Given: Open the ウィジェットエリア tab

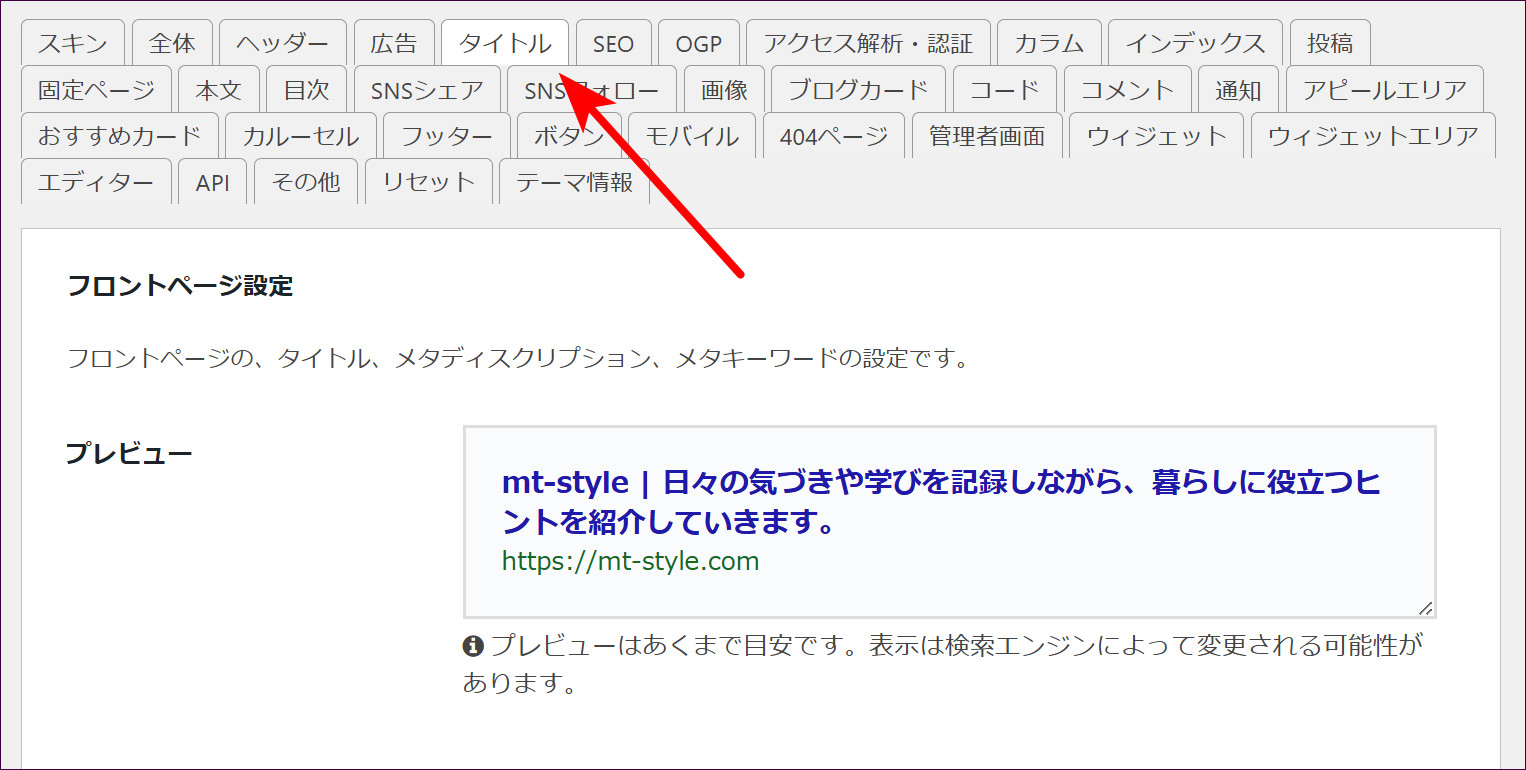Looking at the screenshot, I should tap(1374, 136).
